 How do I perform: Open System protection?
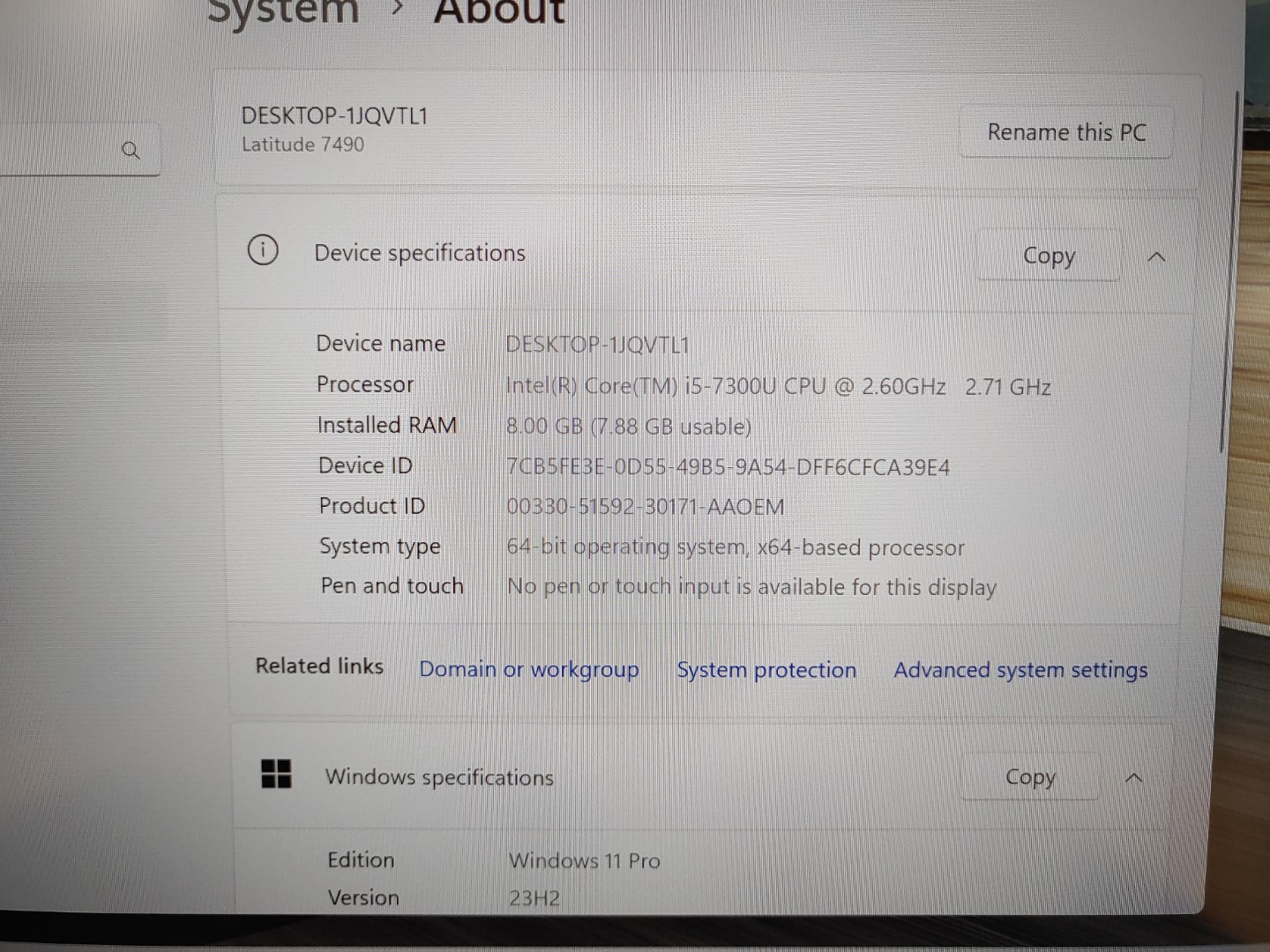pyautogui.click(x=766, y=669)
